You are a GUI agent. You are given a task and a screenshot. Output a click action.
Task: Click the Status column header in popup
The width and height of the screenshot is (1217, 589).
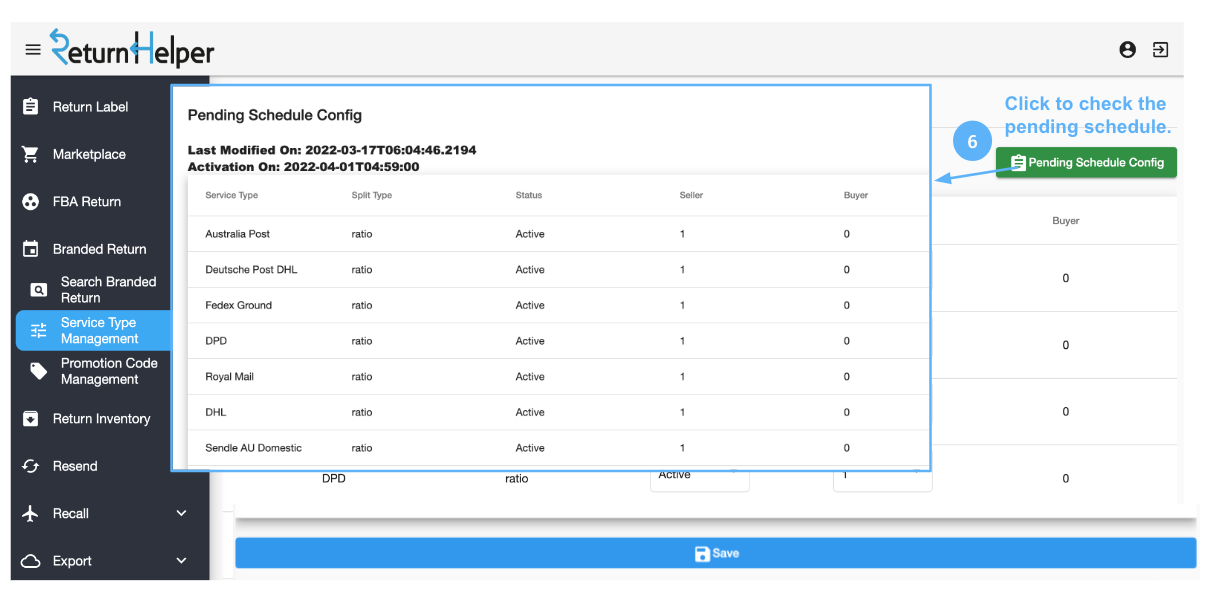point(529,195)
